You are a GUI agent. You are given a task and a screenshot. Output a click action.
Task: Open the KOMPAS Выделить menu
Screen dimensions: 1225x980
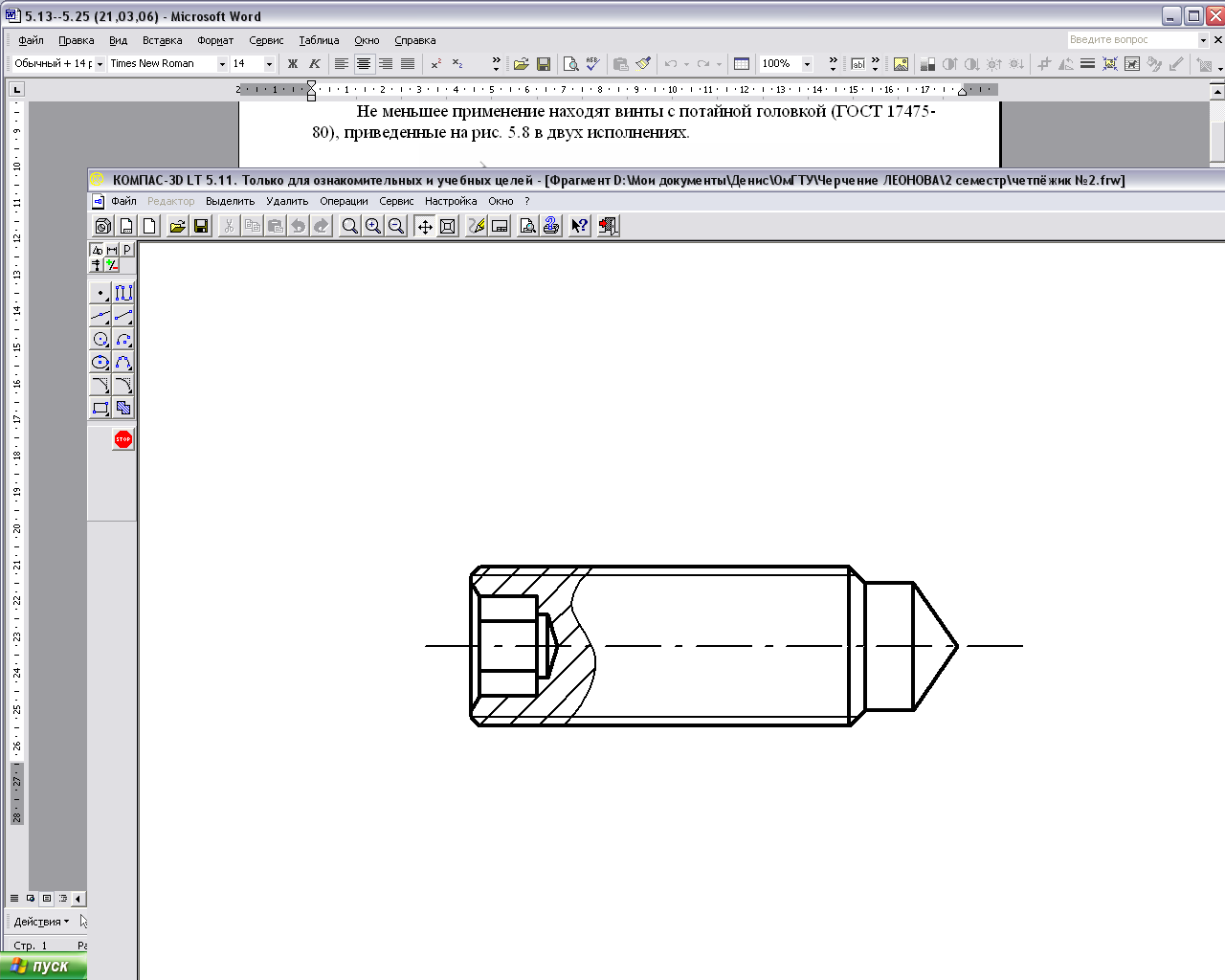pos(230,201)
